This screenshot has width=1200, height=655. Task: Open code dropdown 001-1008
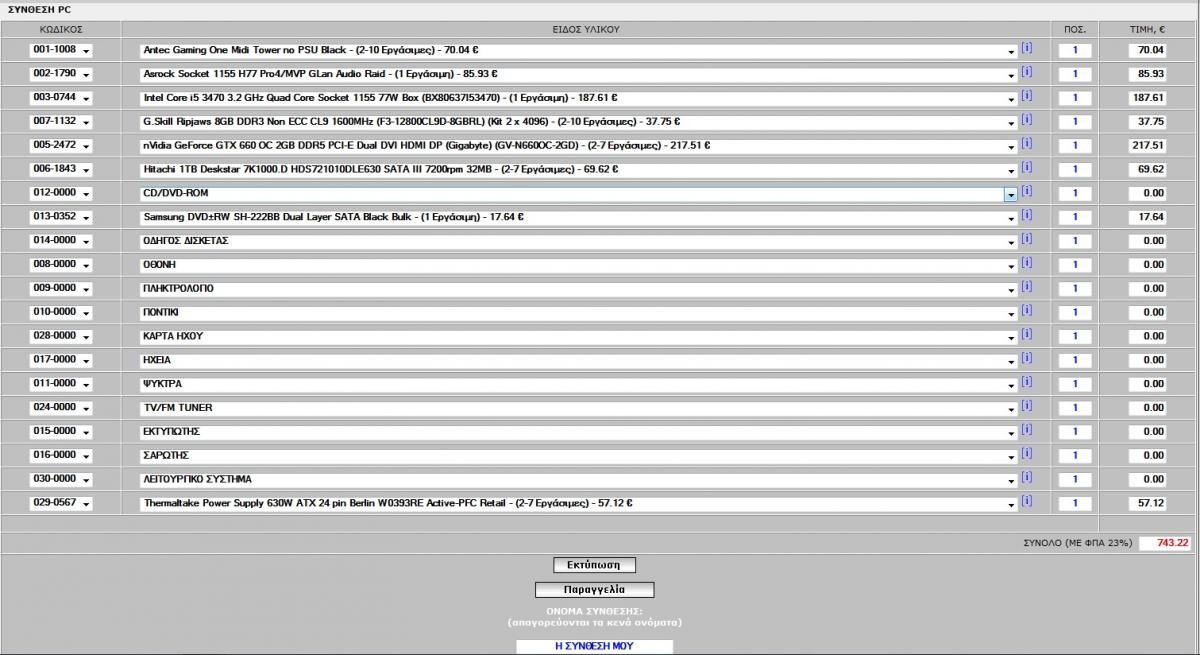61,50
